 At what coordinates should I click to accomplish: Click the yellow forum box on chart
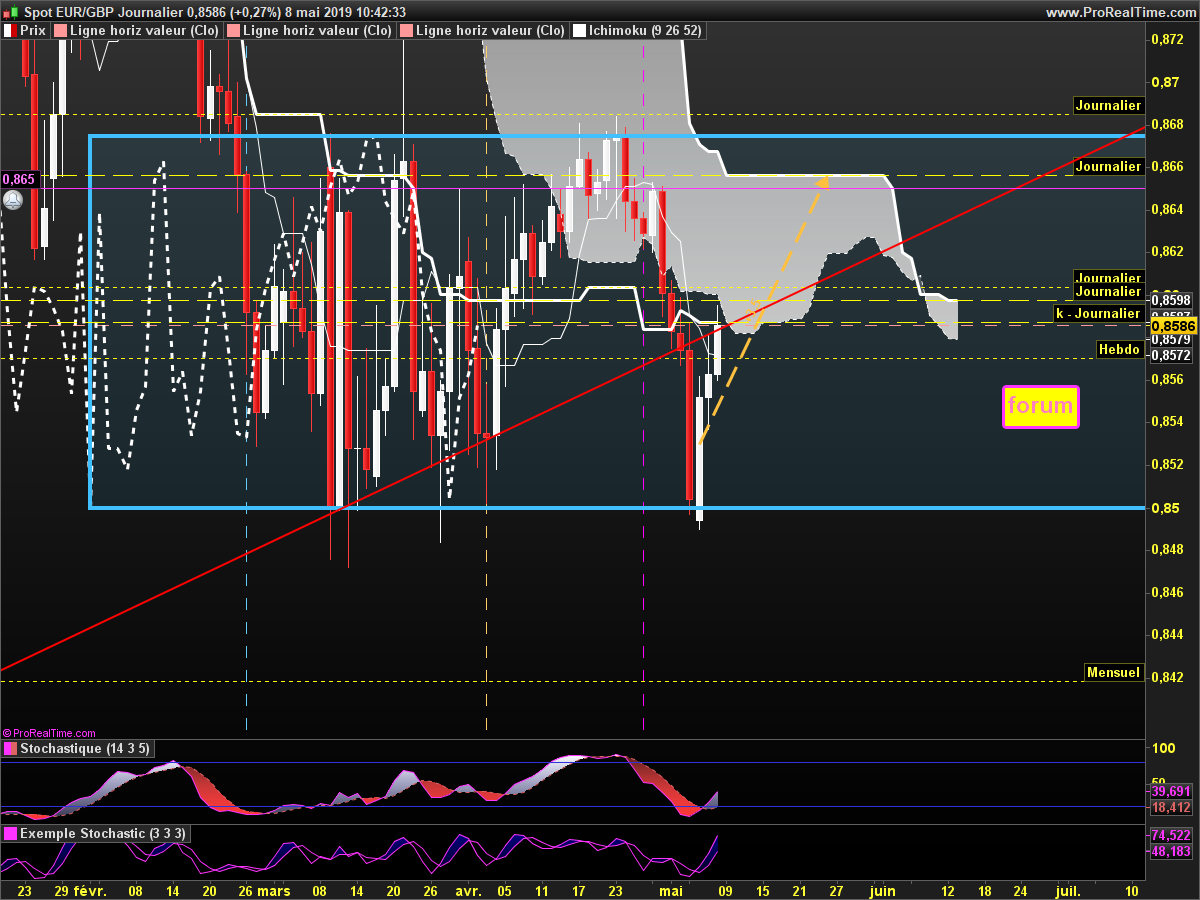[1040, 407]
